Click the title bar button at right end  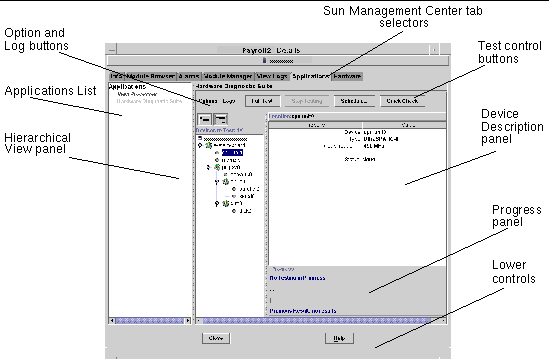coord(434,50)
